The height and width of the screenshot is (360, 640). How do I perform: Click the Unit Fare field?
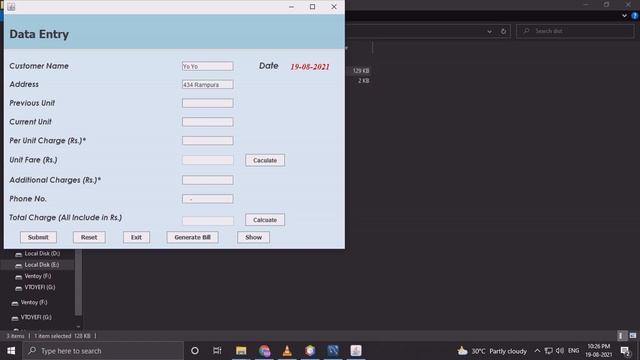click(x=207, y=160)
